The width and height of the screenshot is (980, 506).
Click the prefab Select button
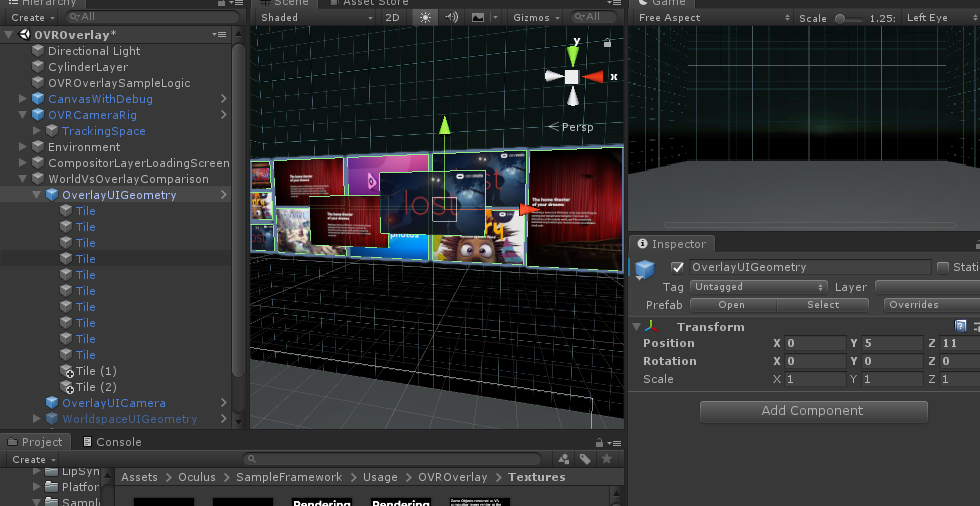tap(822, 305)
